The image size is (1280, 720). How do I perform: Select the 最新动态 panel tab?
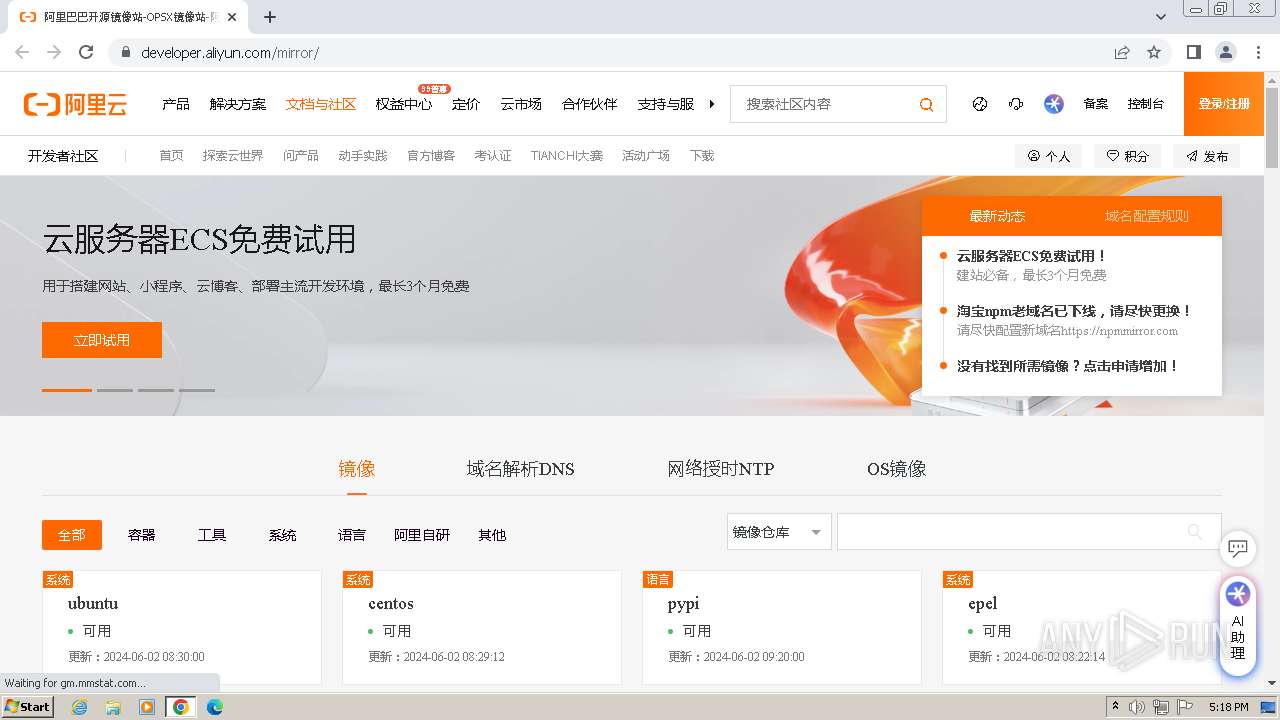coord(997,216)
